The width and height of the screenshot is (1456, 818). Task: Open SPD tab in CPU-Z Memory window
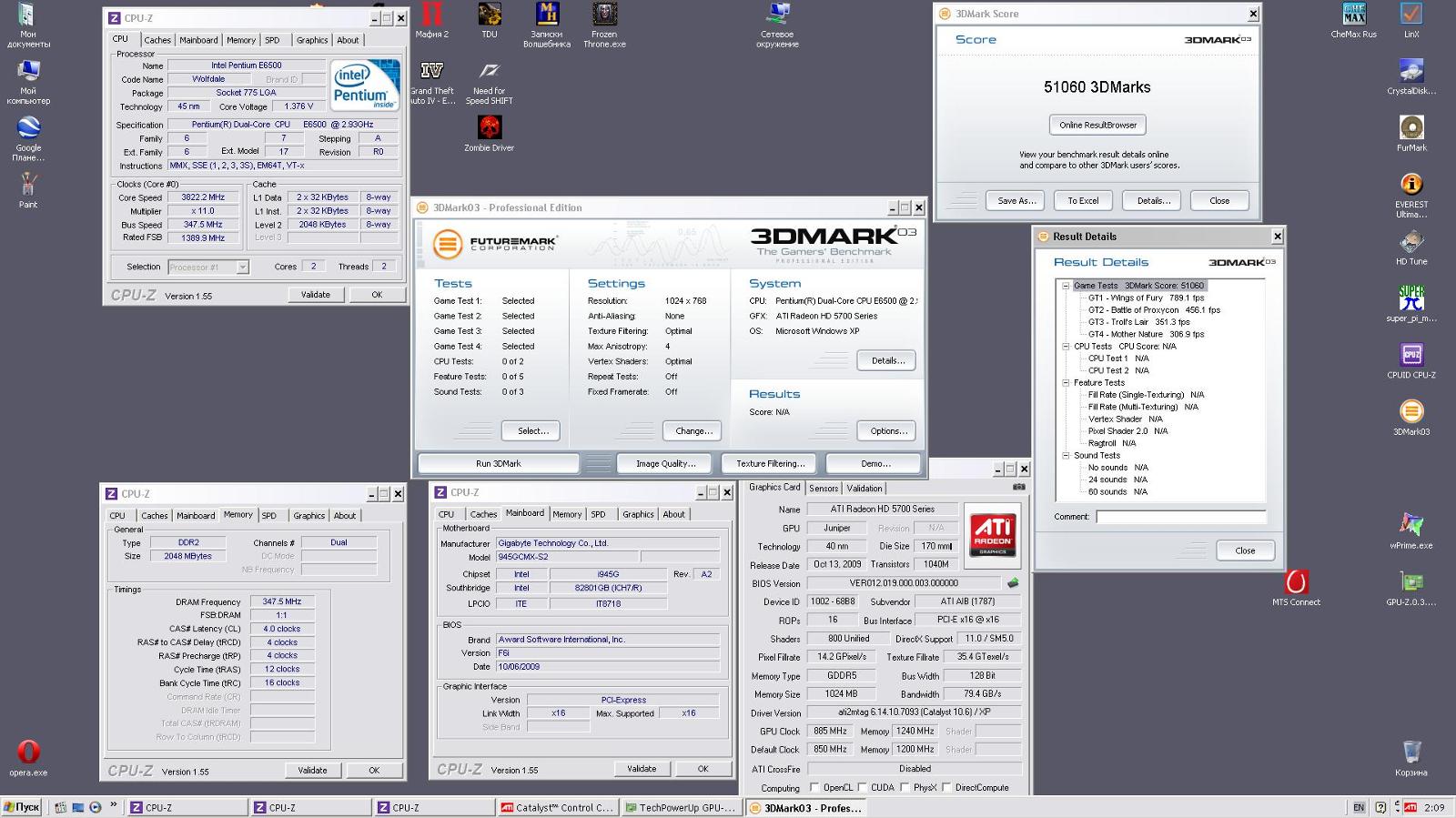click(x=269, y=515)
